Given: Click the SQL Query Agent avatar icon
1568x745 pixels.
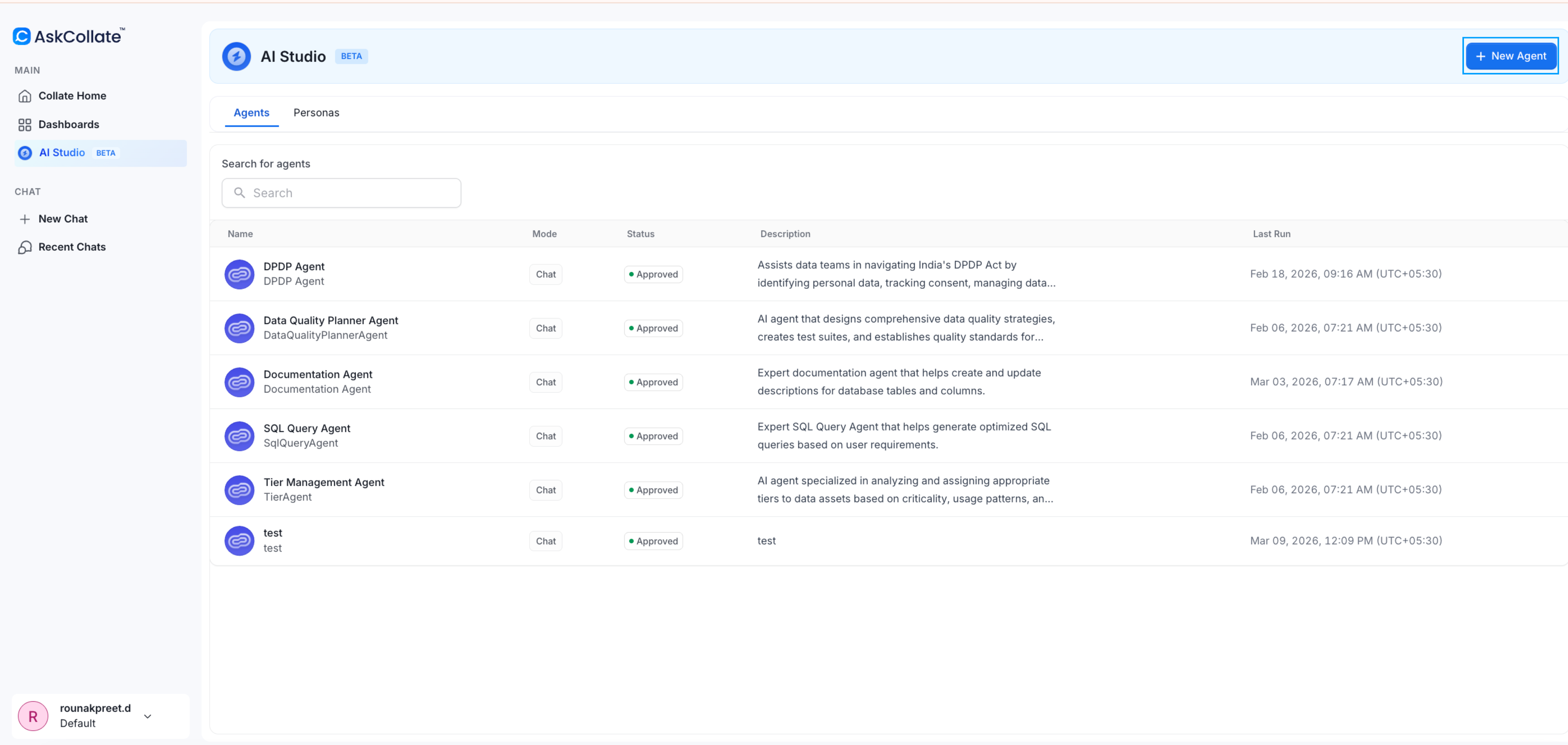Looking at the screenshot, I should [239, 436].
